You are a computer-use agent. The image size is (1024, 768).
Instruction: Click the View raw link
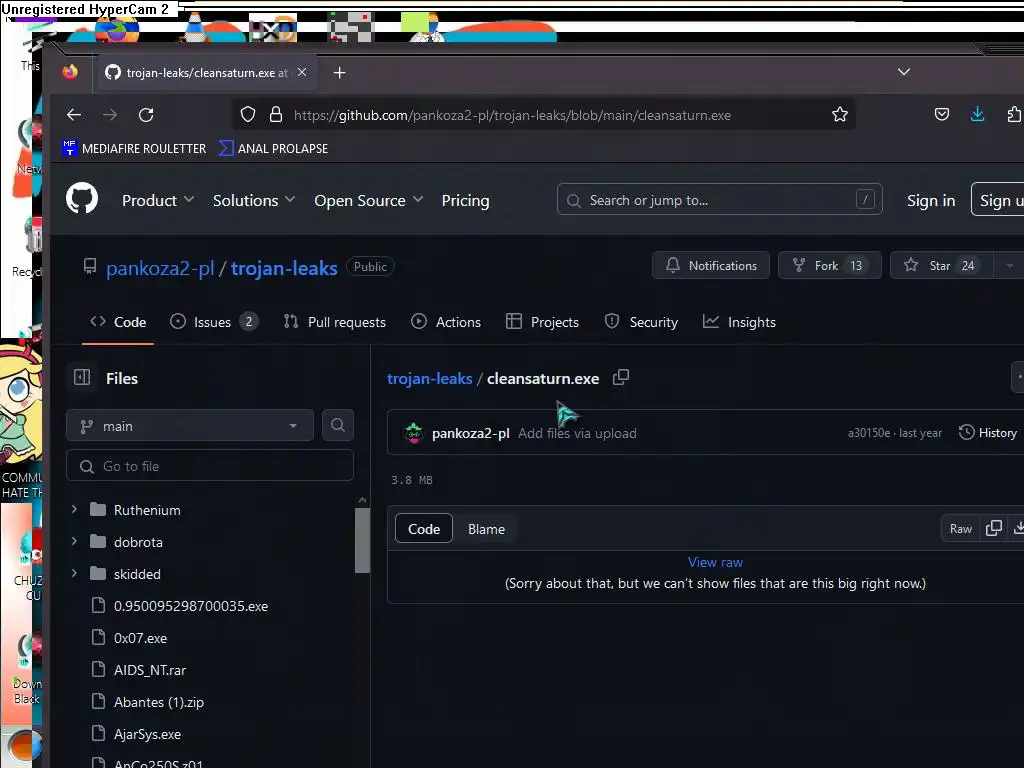point(715,562)
